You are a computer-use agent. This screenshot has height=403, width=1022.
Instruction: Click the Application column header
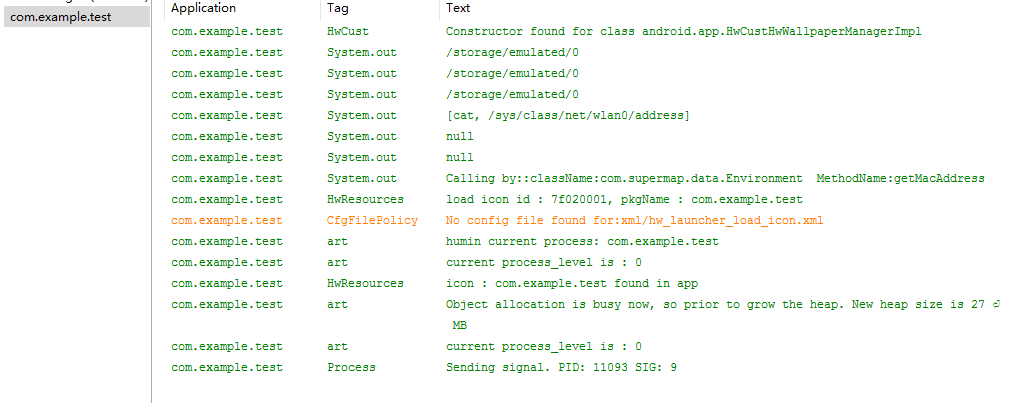pos(203,8)
